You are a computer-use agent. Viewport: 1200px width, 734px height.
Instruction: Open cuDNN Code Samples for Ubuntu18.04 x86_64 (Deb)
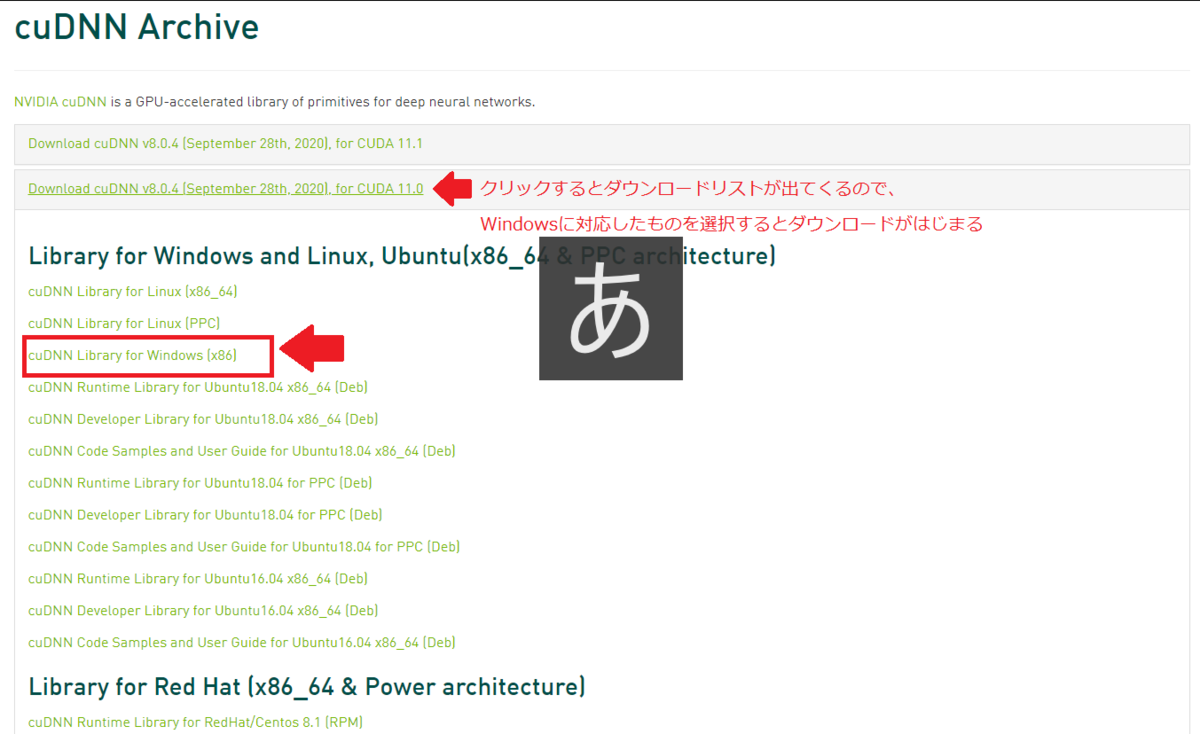coord(242,451)
